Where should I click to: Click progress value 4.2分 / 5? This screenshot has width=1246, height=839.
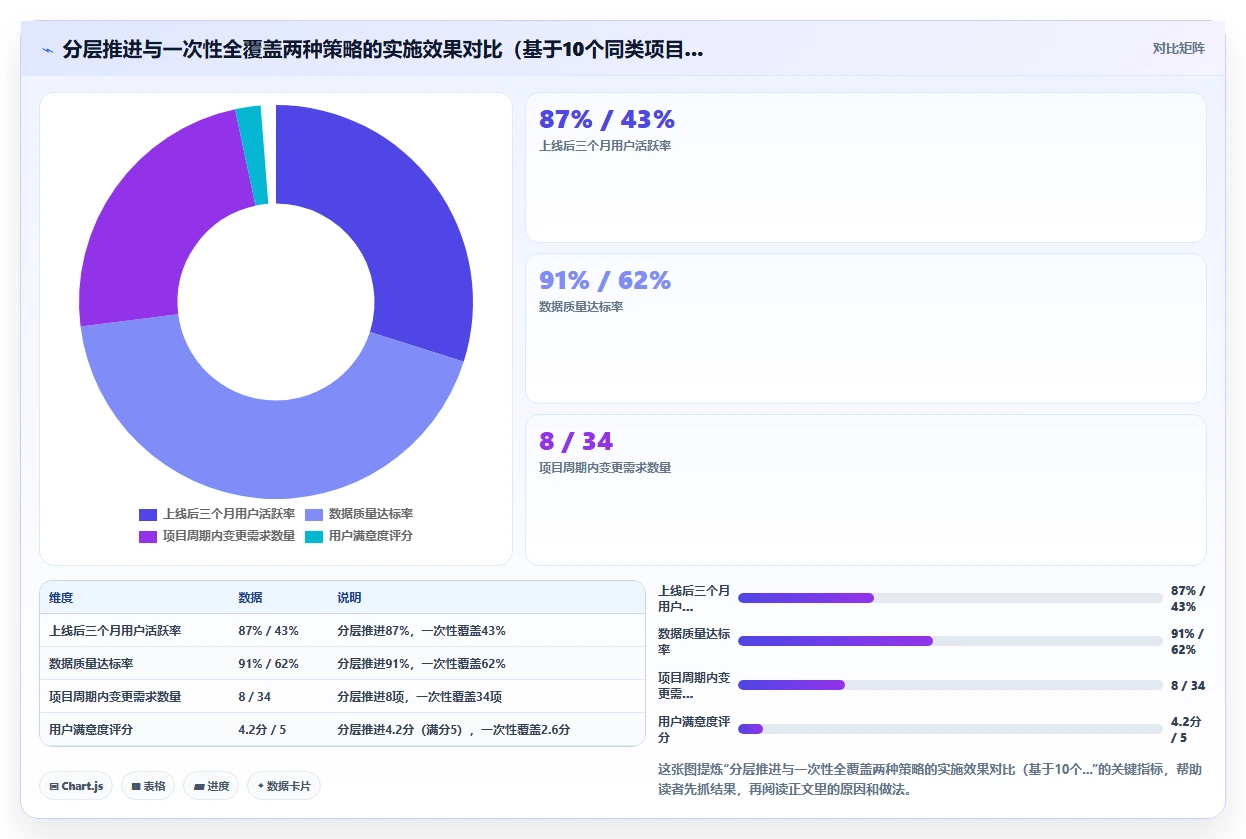tap(1186, 729)
